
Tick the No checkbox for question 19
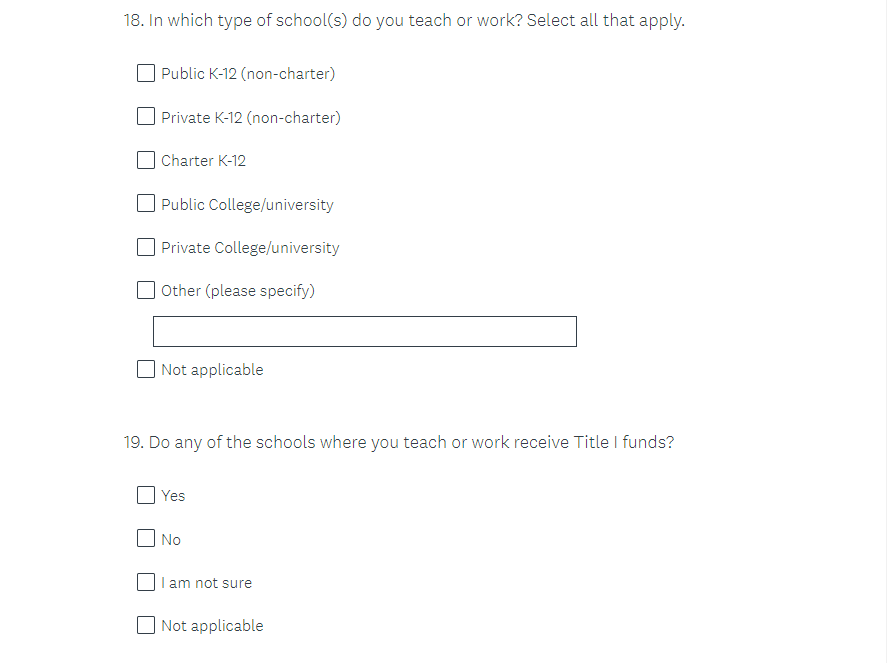146,539
